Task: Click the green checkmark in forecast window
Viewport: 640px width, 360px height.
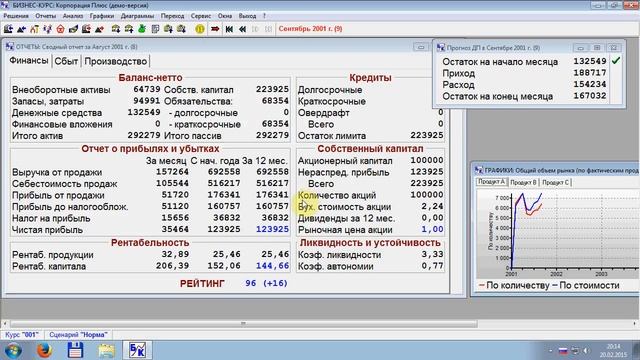Action: 616,61
